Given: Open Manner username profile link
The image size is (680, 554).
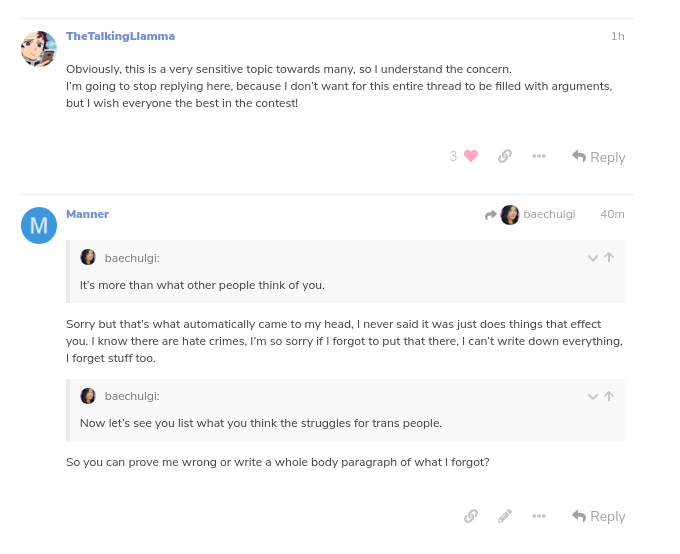Looking at the screenshot, I should (88, 214).
